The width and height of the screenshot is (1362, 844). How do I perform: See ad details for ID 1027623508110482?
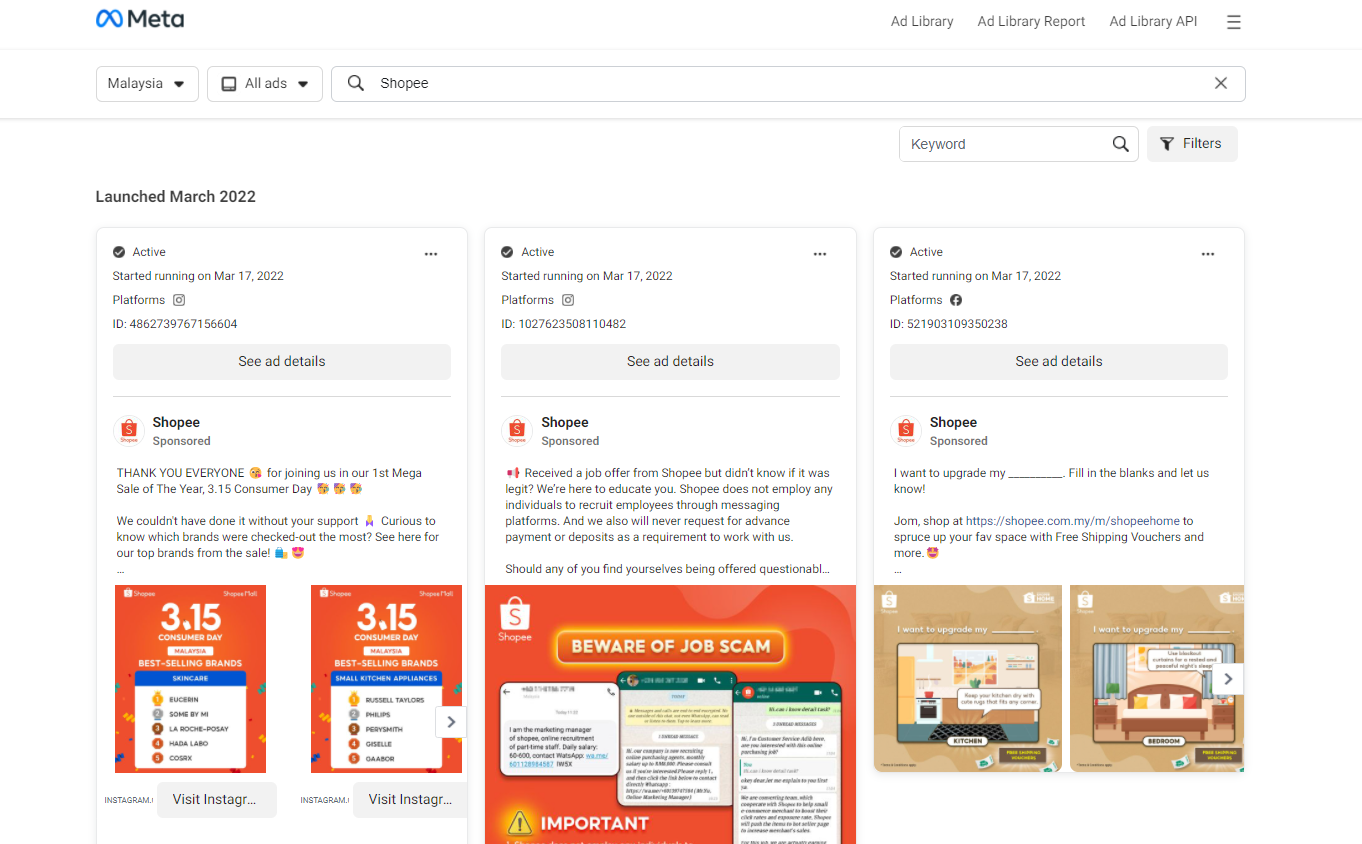[x=670, y=362]
